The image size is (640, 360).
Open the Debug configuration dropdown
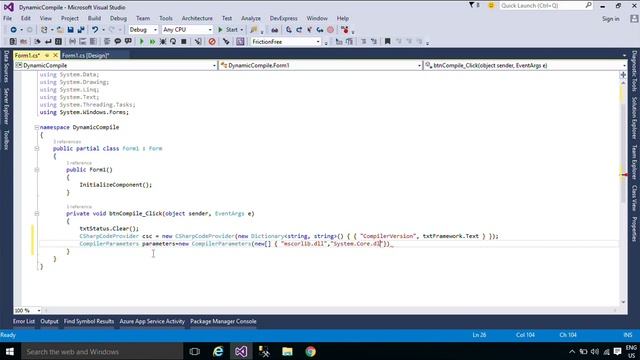(143, 30)
